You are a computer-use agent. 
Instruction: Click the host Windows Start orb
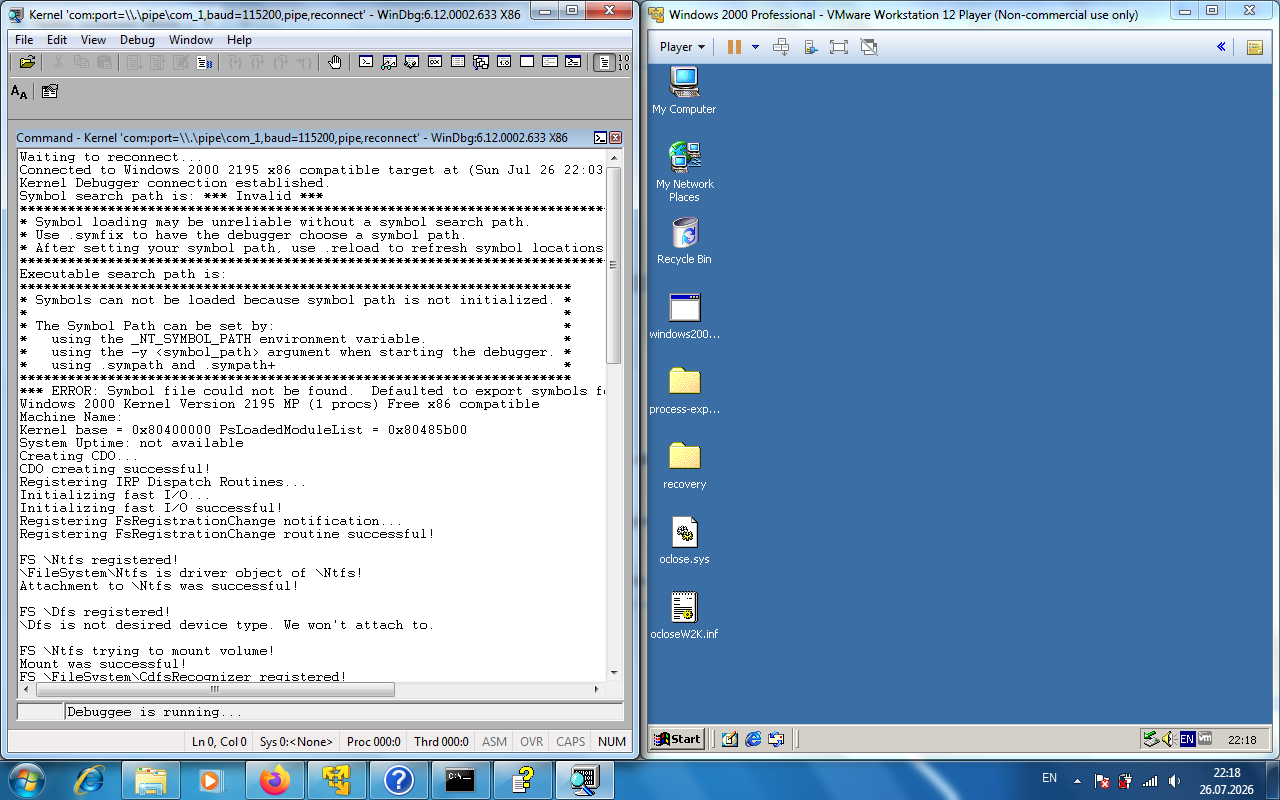tap(25, 780)
